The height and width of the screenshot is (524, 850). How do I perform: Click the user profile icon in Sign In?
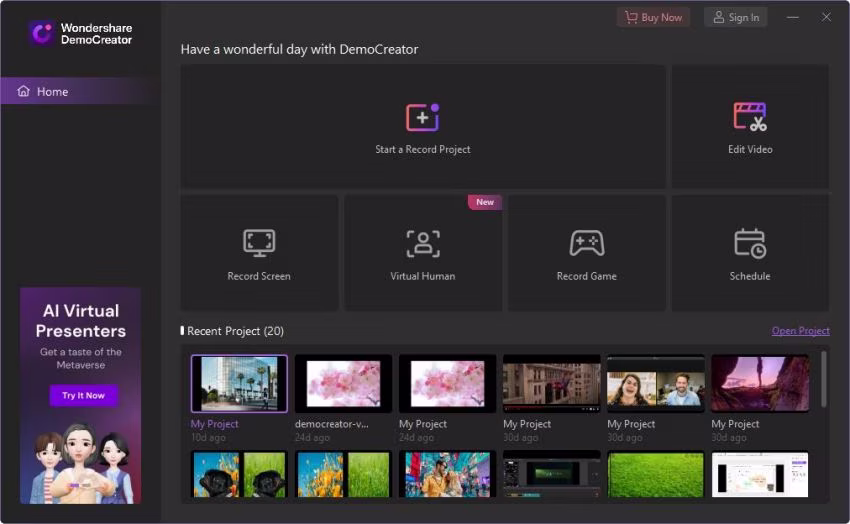click(718, 17)
